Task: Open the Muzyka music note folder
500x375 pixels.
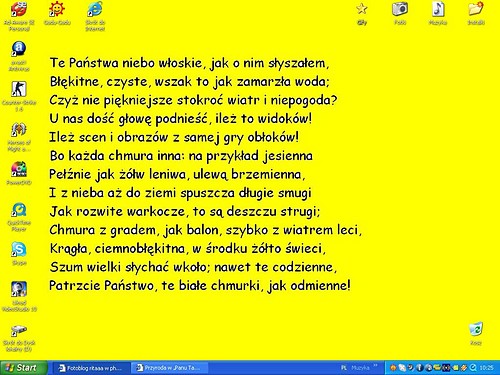Action: click(438, 13)
